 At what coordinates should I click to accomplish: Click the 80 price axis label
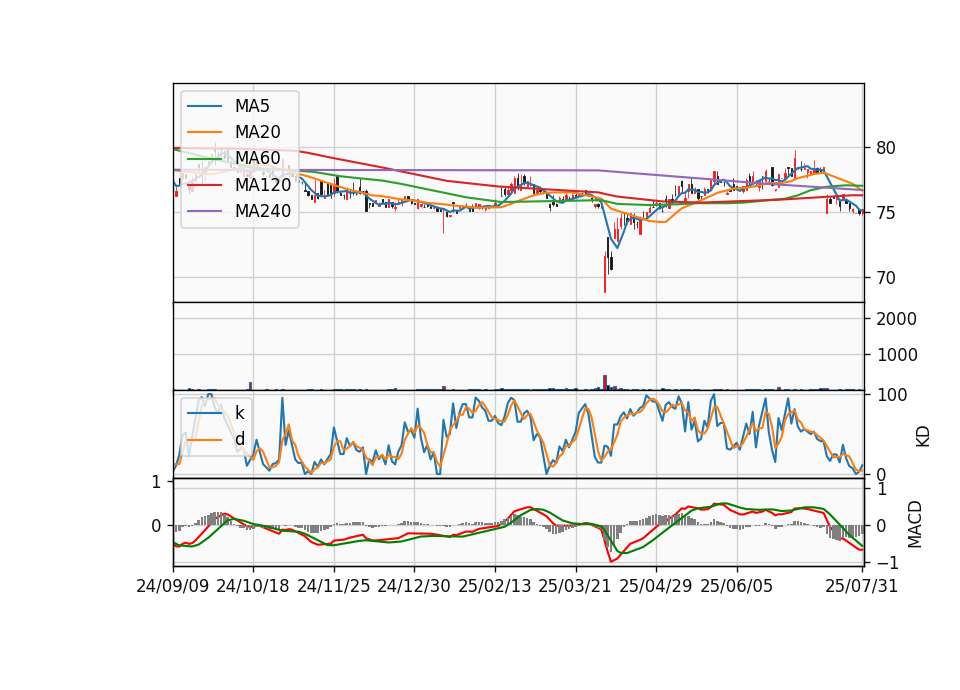(885, 148)
